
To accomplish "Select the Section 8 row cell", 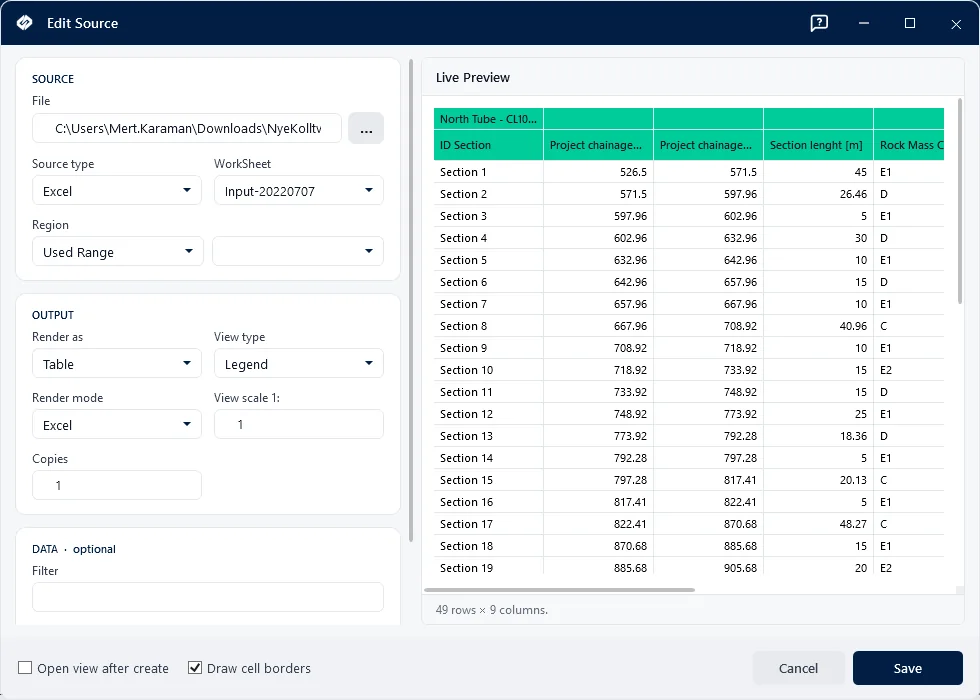I will [x=489, y=326].
